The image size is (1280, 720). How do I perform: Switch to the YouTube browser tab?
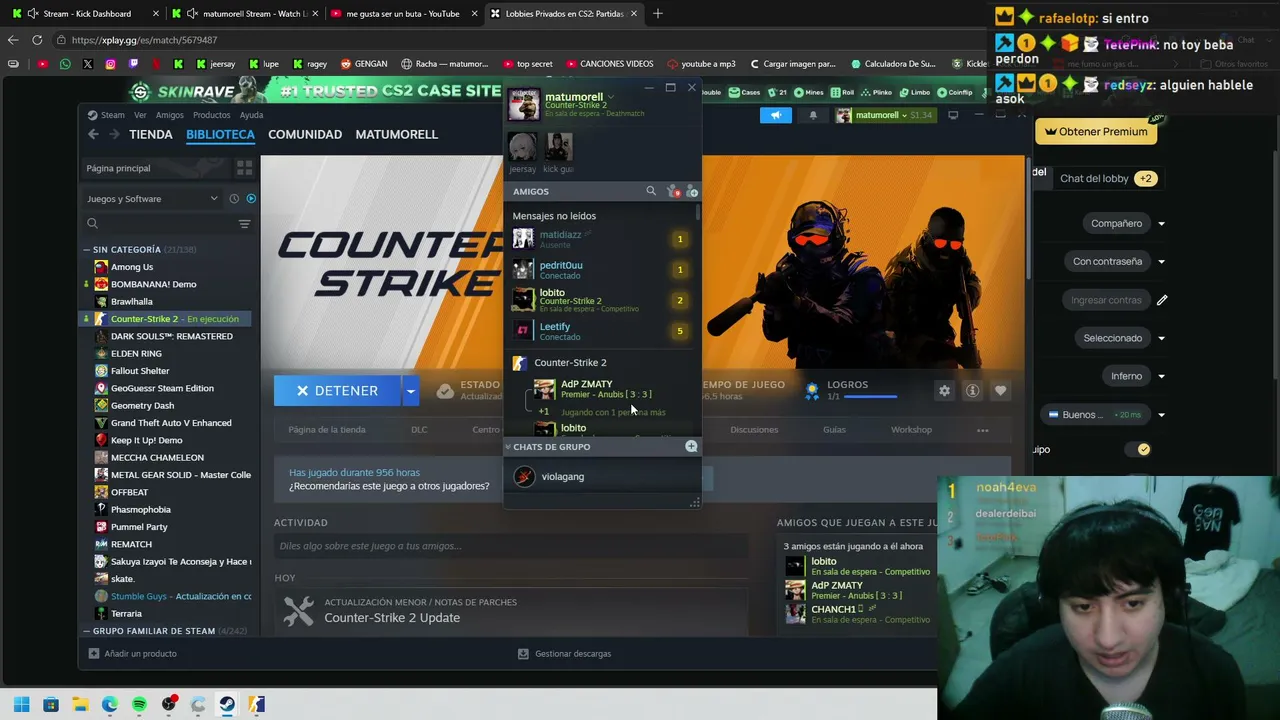403,14
